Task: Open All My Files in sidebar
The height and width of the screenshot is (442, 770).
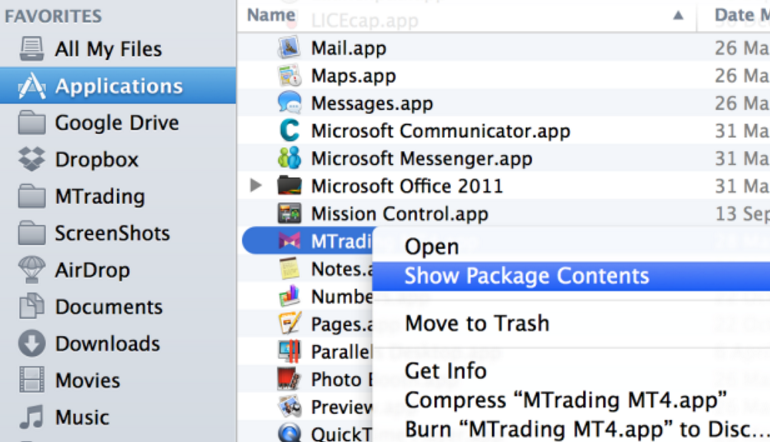Action: [109, 49]
